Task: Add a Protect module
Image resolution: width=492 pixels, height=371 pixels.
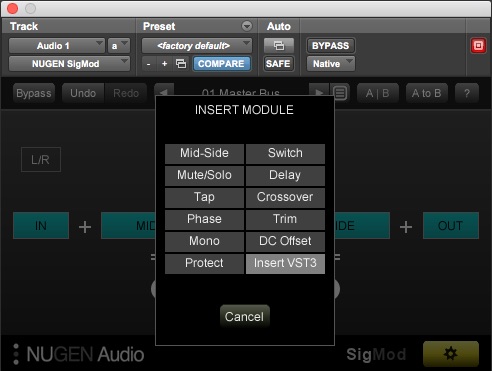Action: pyautogui.click(x=204, y=263)
